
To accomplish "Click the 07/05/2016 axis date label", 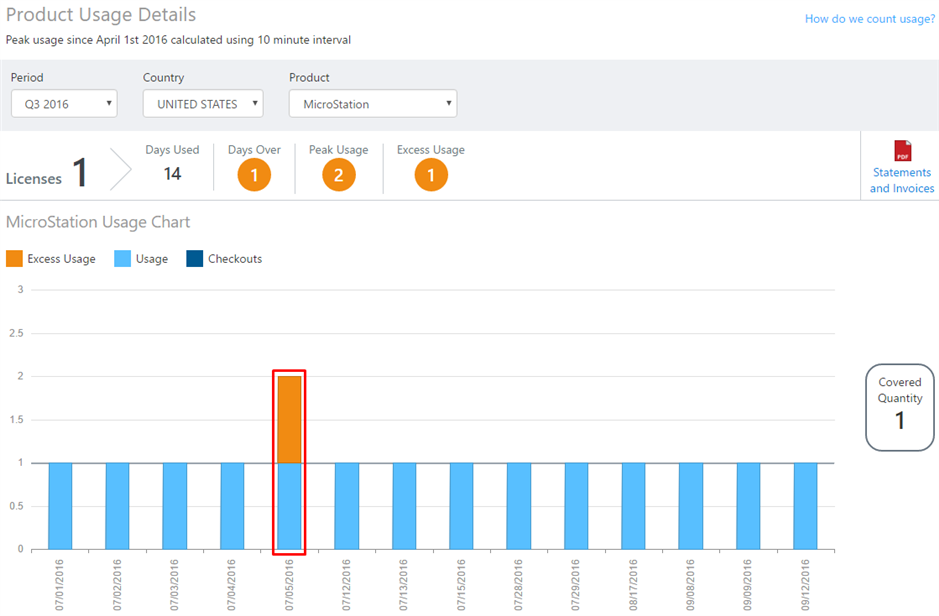I will 289,585.
